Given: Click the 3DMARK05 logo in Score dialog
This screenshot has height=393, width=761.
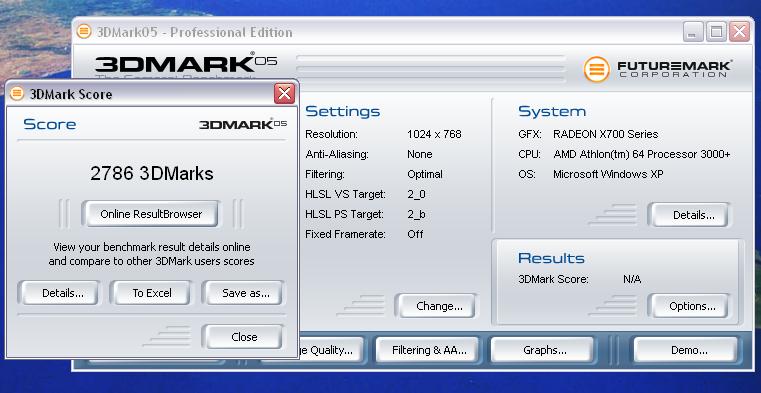Looking at the screenshot, I should coord(243,124).
